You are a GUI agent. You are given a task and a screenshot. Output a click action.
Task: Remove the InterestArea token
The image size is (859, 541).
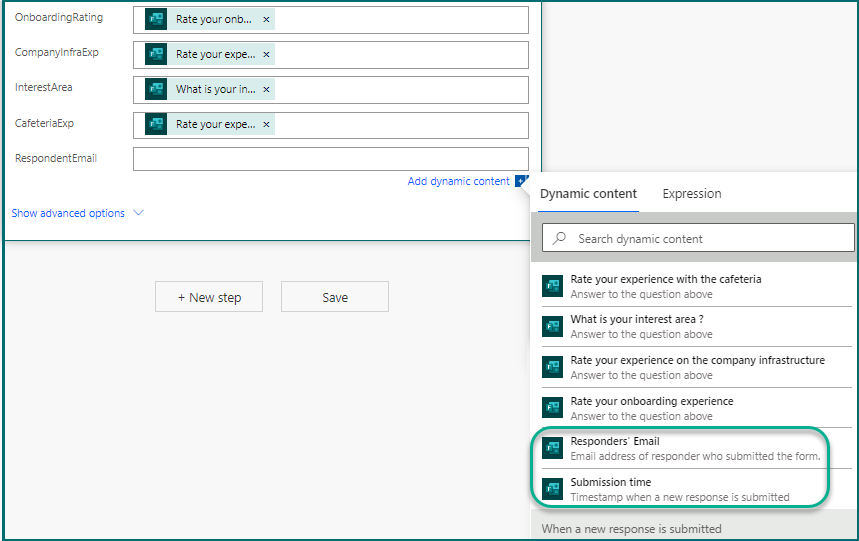coord(266,90)
